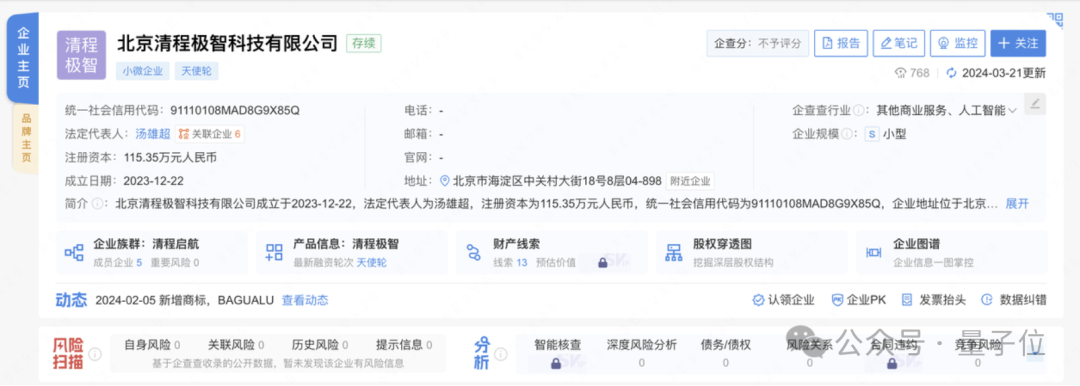Image resolution: width=1080 pixels, height=386 pixels.
Task: Open the 深度风险分析 item
Action: coord(641,353)
